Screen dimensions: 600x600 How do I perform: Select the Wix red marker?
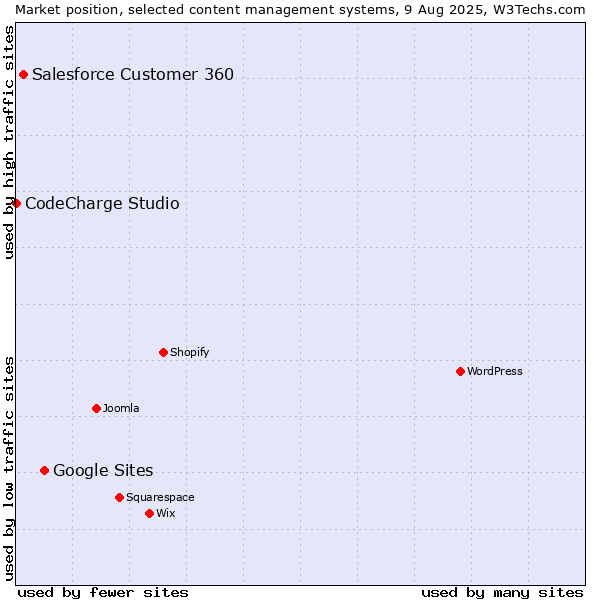[x=150, y=514]
